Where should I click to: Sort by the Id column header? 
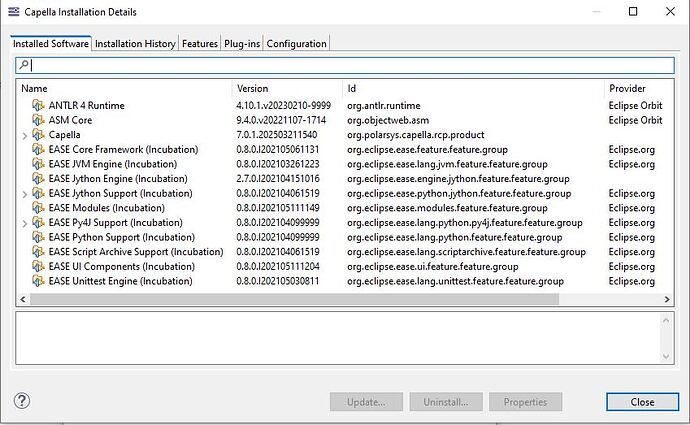[x=473, y=88]
